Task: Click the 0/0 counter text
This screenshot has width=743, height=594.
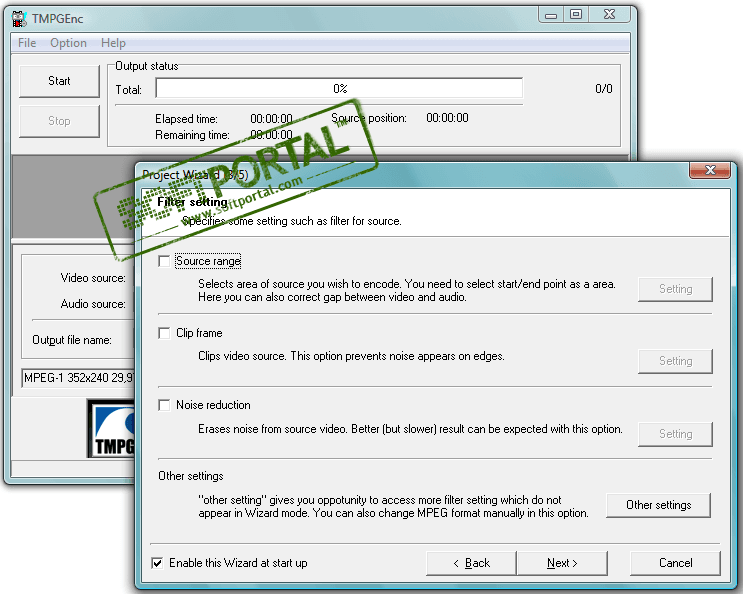Action: (x=604, y=89)
